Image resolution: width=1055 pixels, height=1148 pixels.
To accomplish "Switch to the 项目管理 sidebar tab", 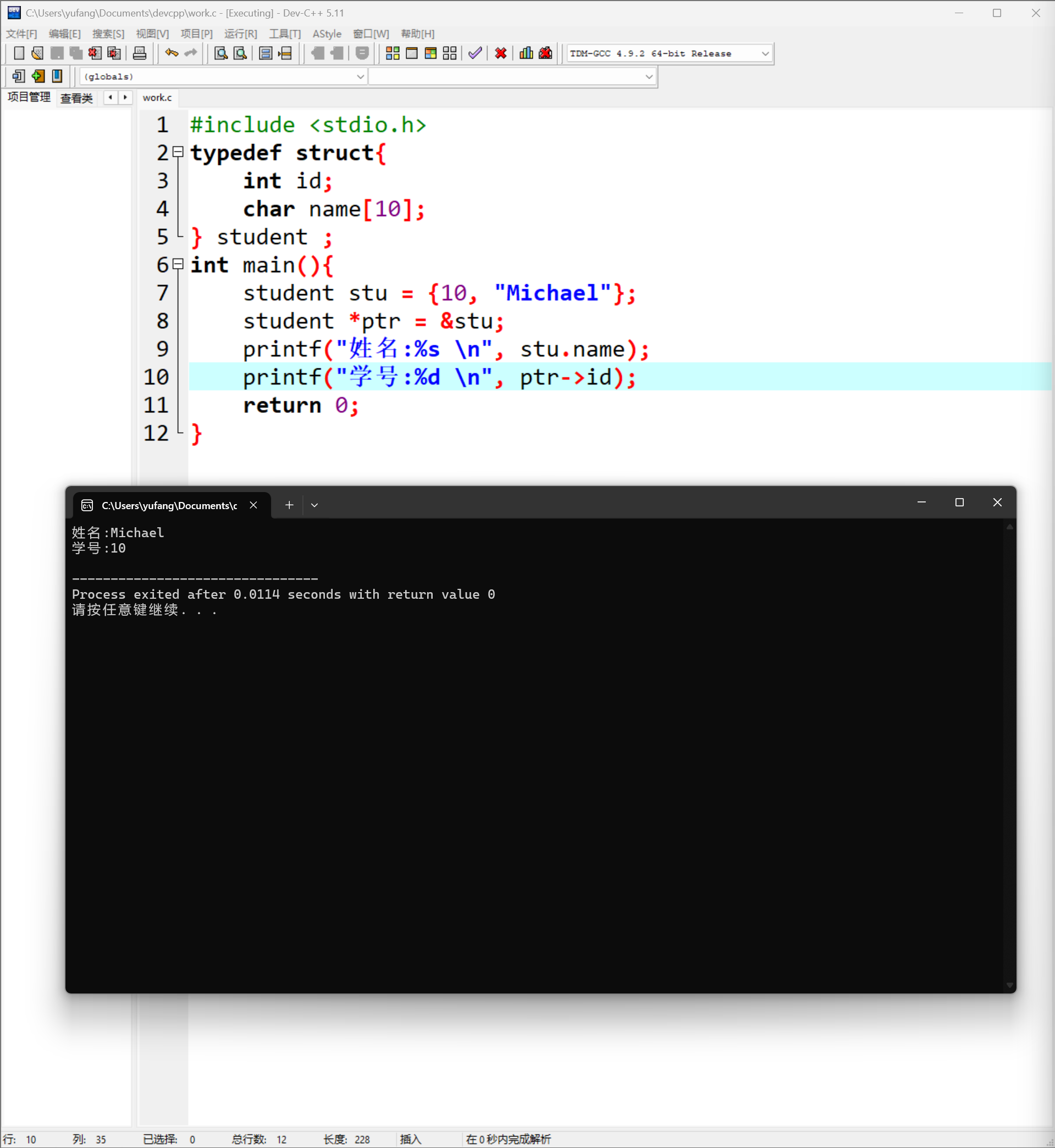I will coord(29,97).
